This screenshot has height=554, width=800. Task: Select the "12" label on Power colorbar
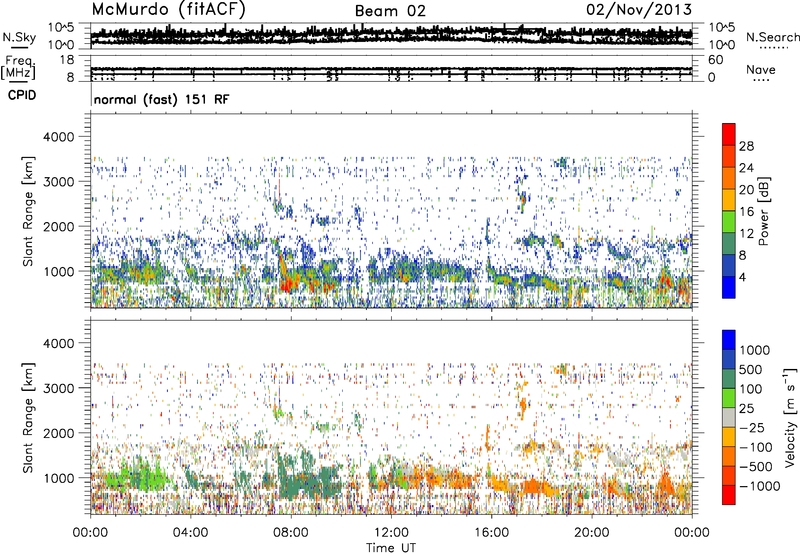746,234
